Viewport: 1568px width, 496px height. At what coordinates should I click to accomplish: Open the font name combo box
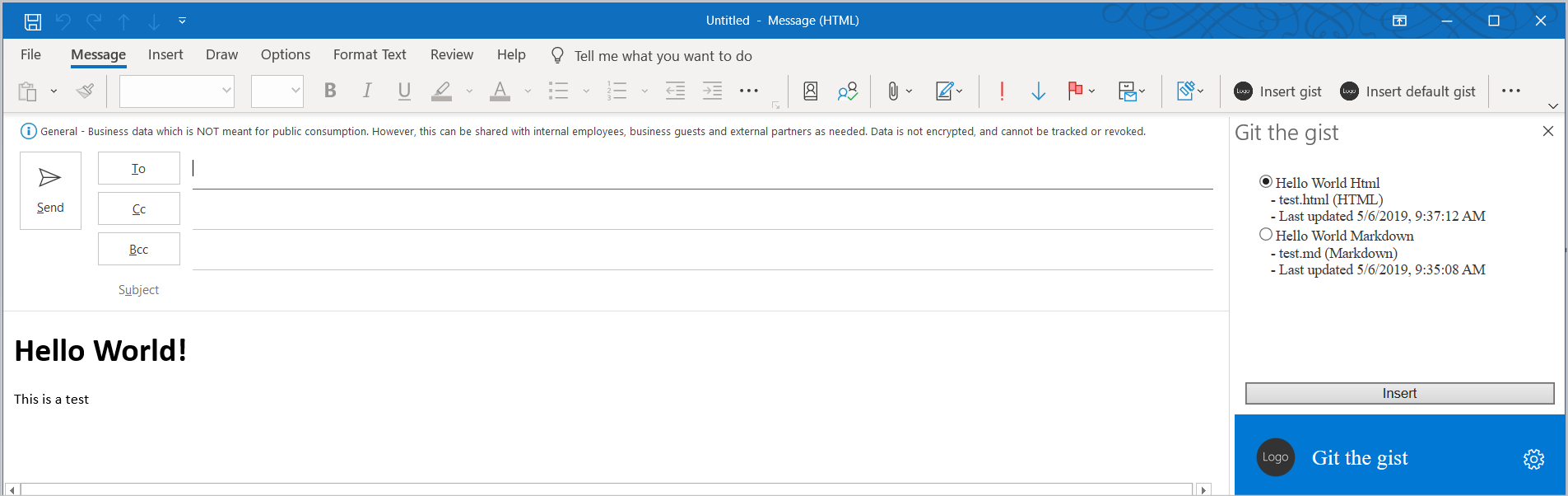tap(177, 91)
